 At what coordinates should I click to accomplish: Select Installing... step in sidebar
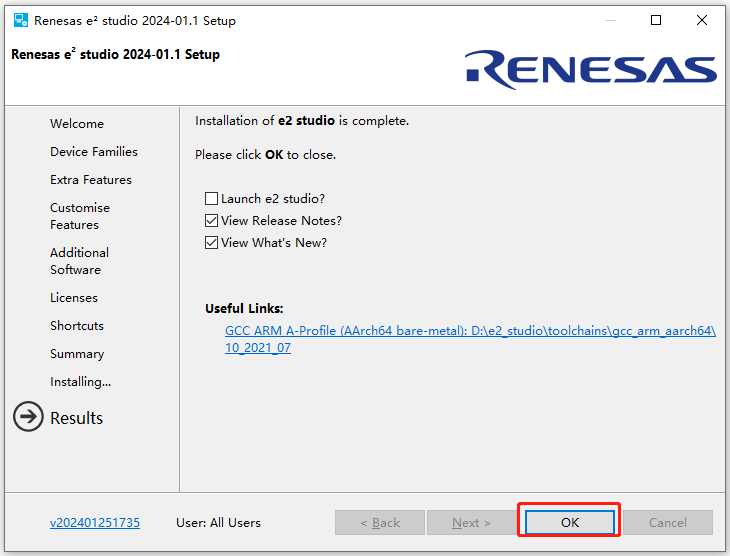pyautogui.click(x=81, y=382)
